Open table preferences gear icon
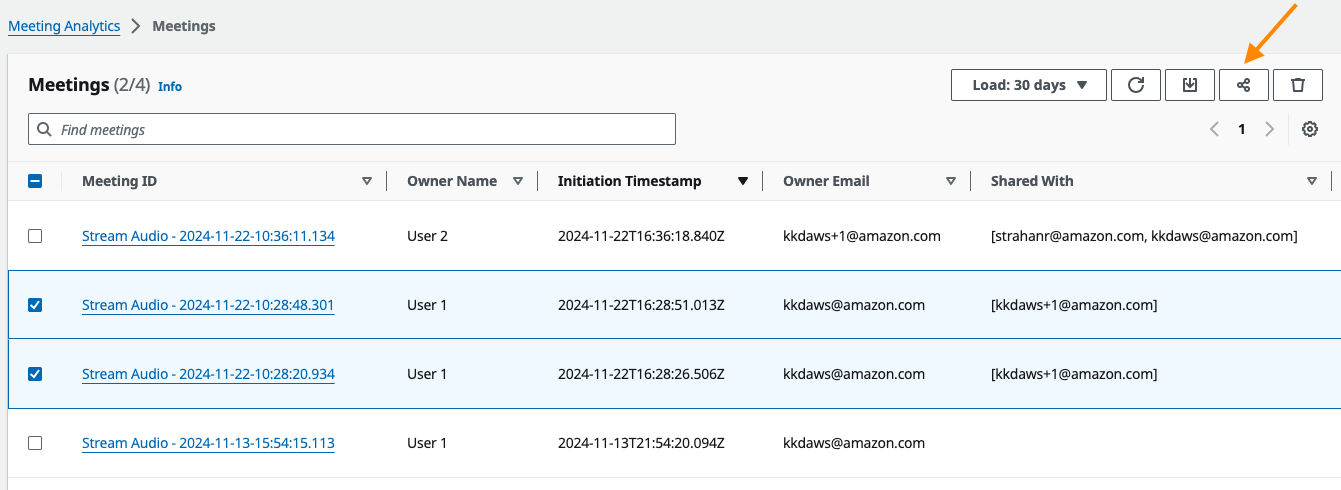 coord(1310,129)
